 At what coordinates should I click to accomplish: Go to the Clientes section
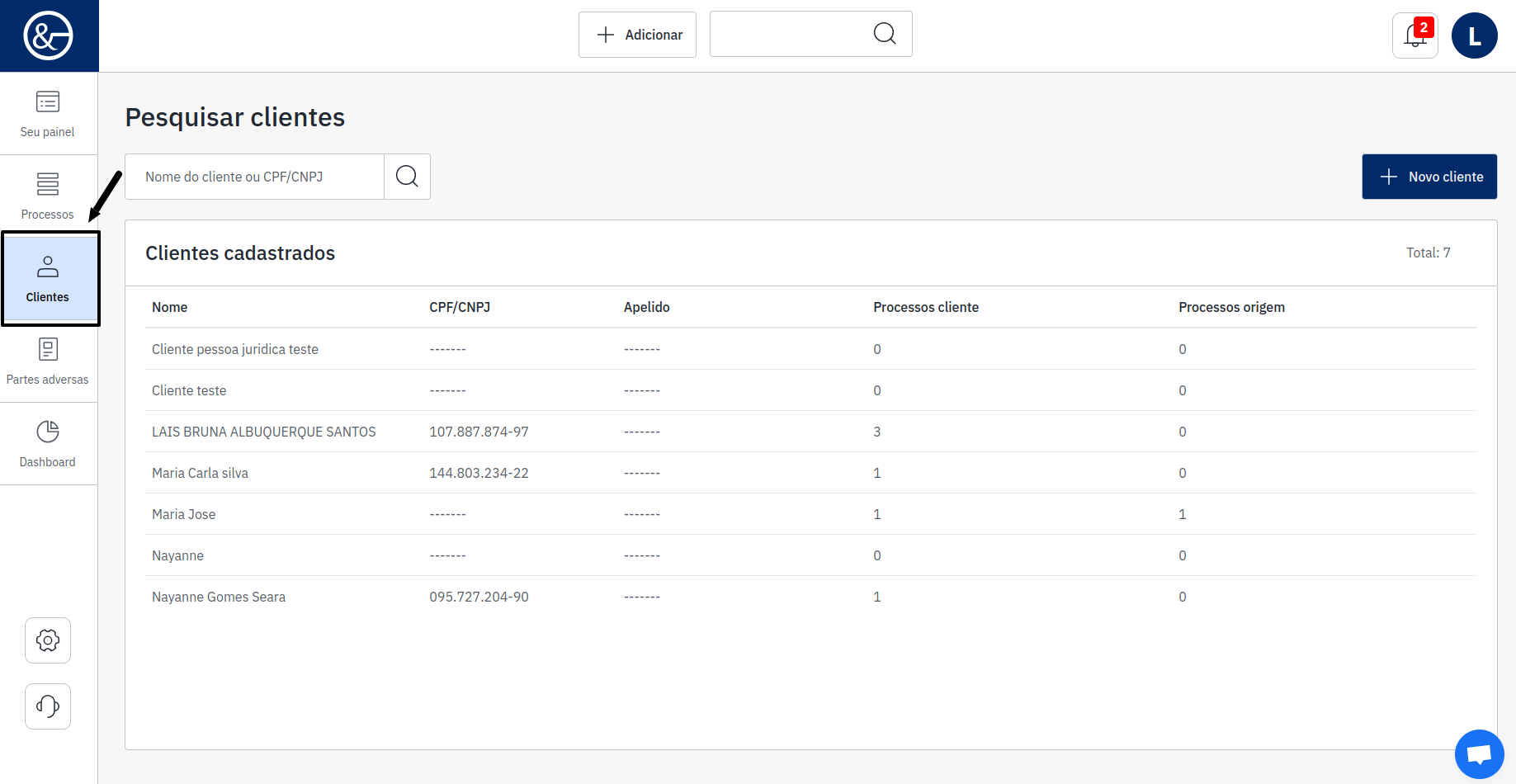pos(50,279)
